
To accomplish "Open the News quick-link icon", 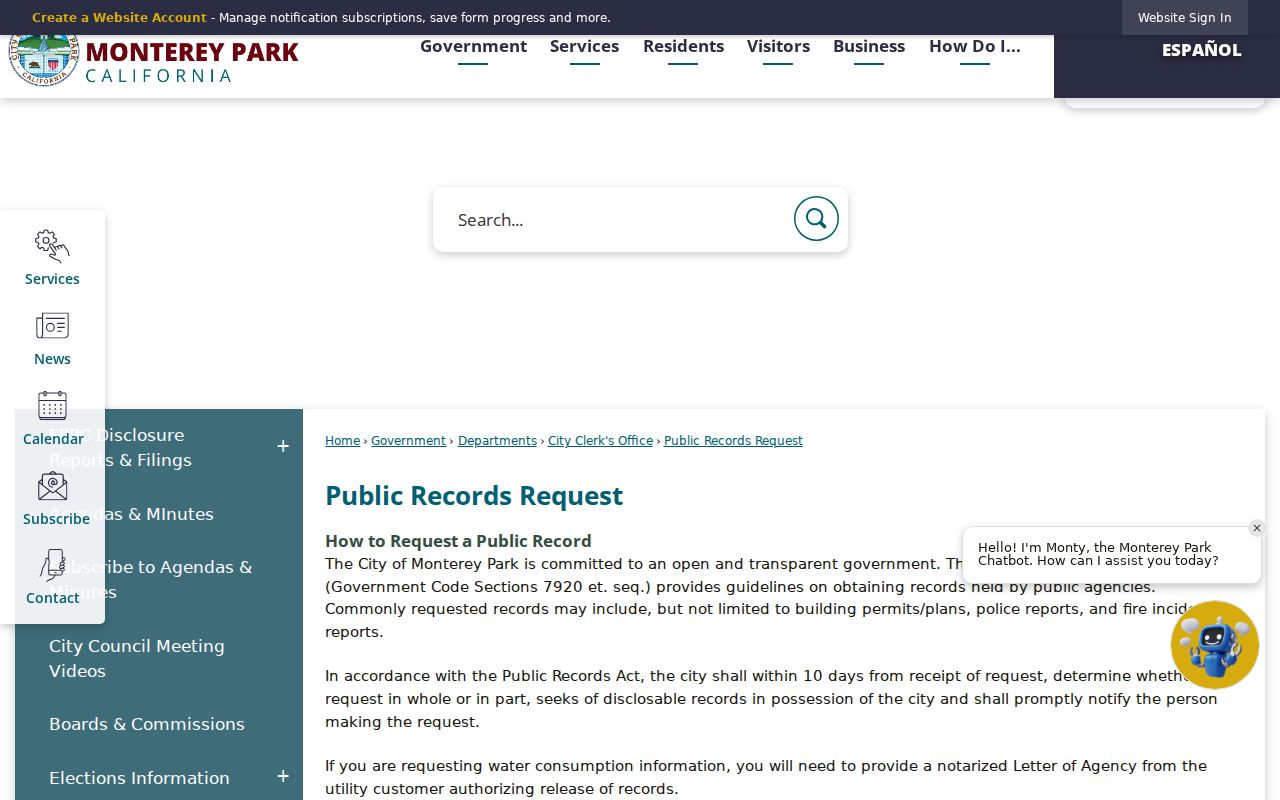I will coord(52,326).
